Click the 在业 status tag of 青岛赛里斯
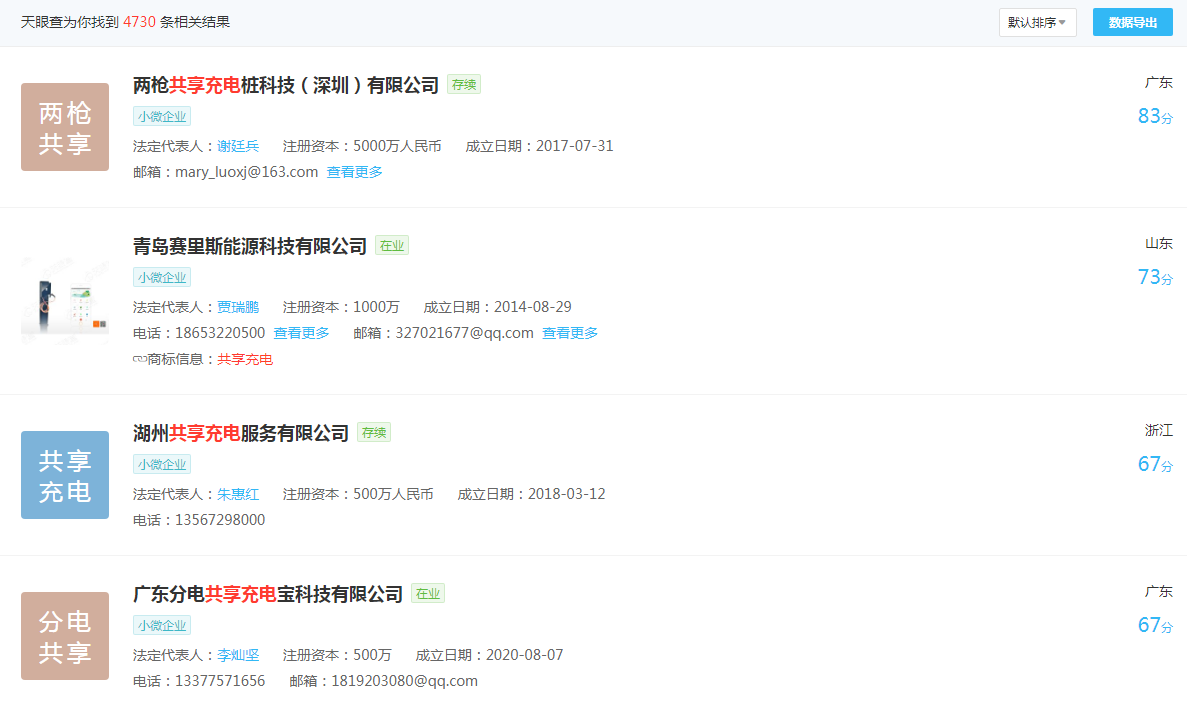The width and height of the screenshot is (1187, 708). point(392,246)
